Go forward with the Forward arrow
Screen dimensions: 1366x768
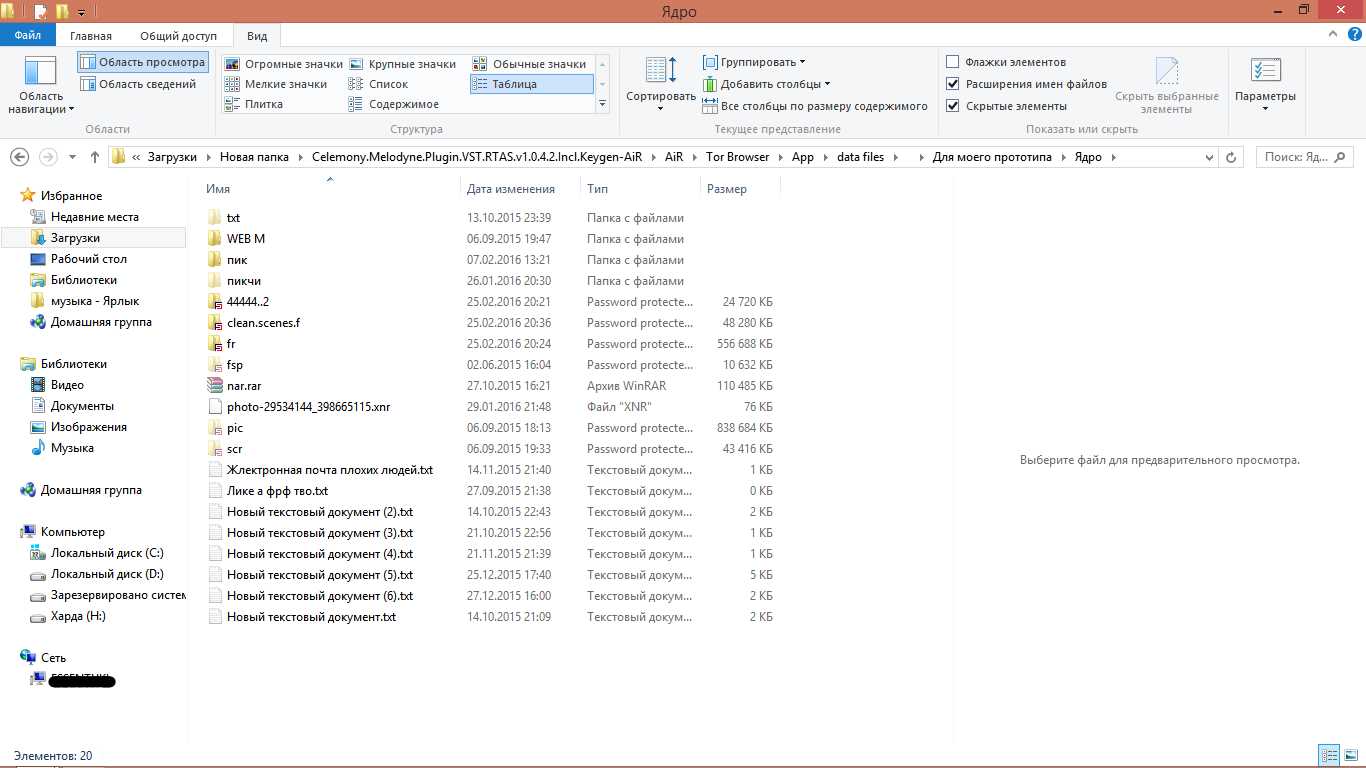click(48, 157)
